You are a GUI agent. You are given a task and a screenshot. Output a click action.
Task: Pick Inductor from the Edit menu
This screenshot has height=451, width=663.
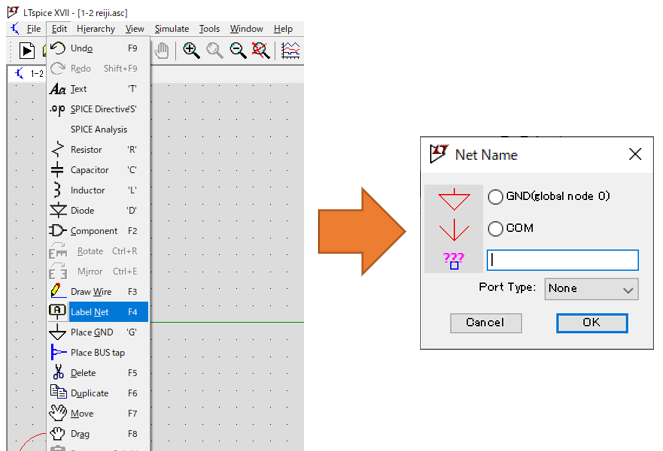click(99, 190)
